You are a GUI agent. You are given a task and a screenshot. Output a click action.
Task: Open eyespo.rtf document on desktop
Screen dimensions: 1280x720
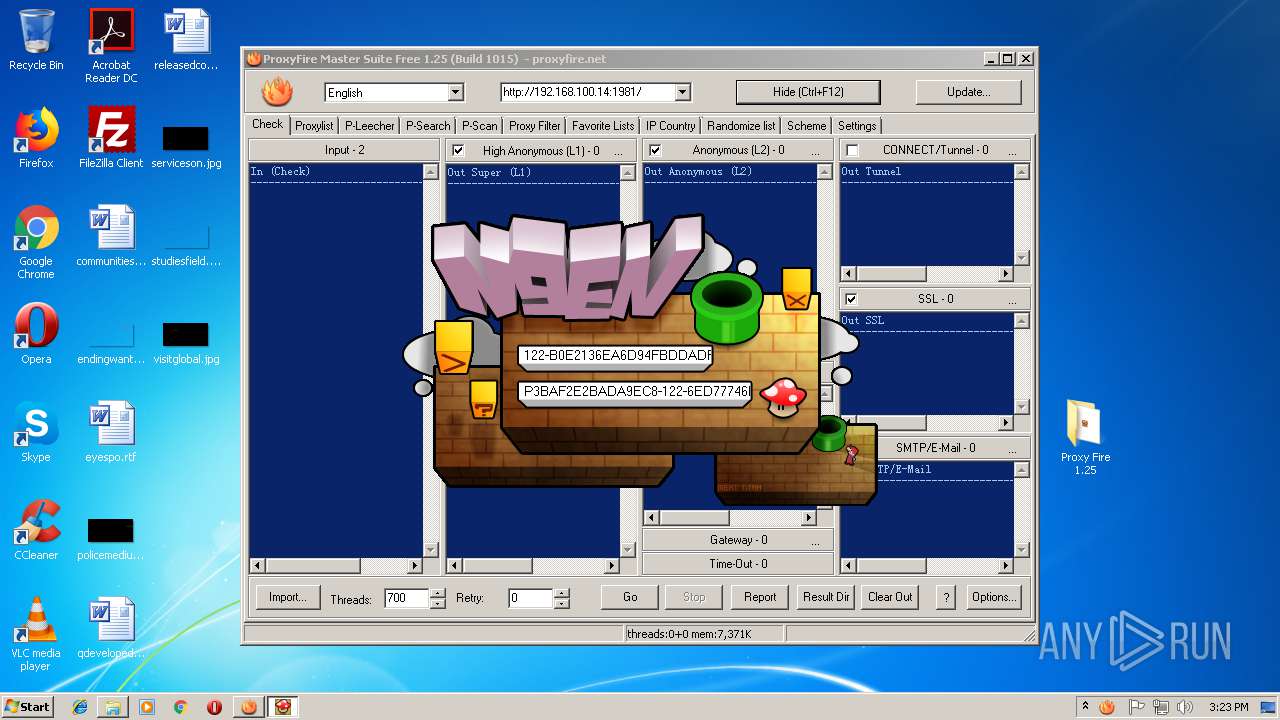click(111, 432)
